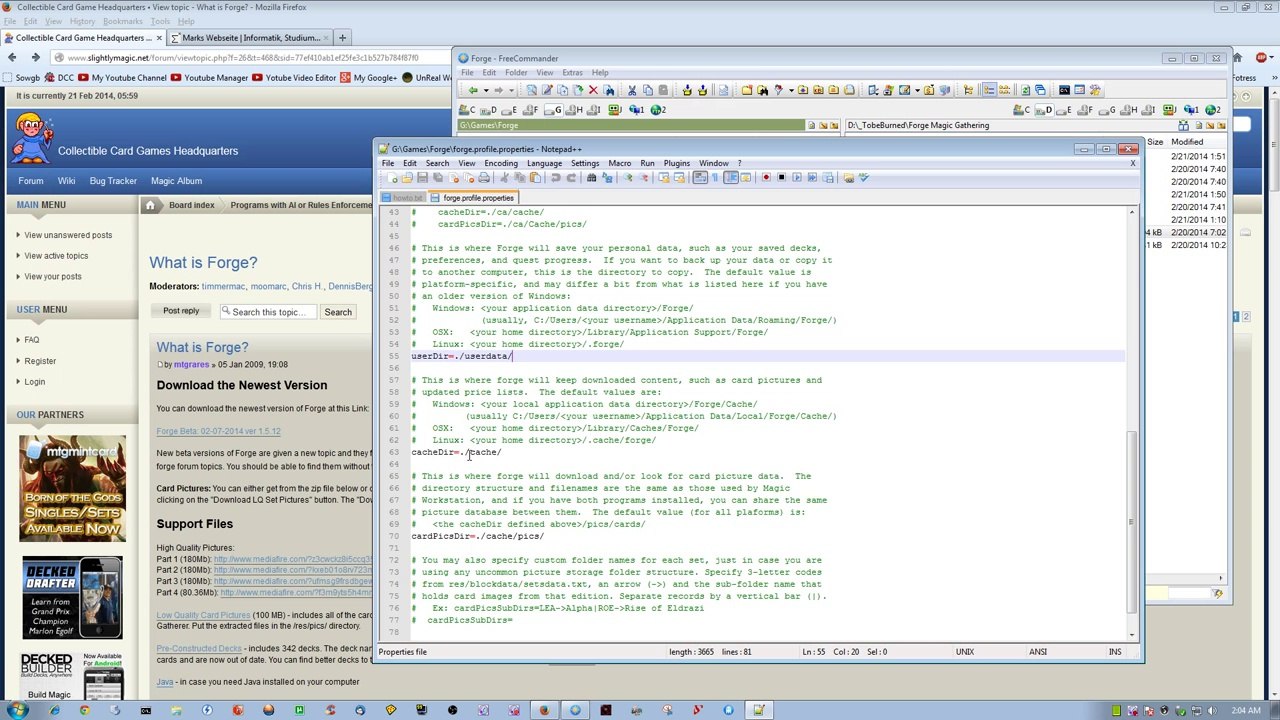Click the Cut scissors icon in Notepad++
The height and width of the screenshot is (720, 1280).
(x=505, y=178)
